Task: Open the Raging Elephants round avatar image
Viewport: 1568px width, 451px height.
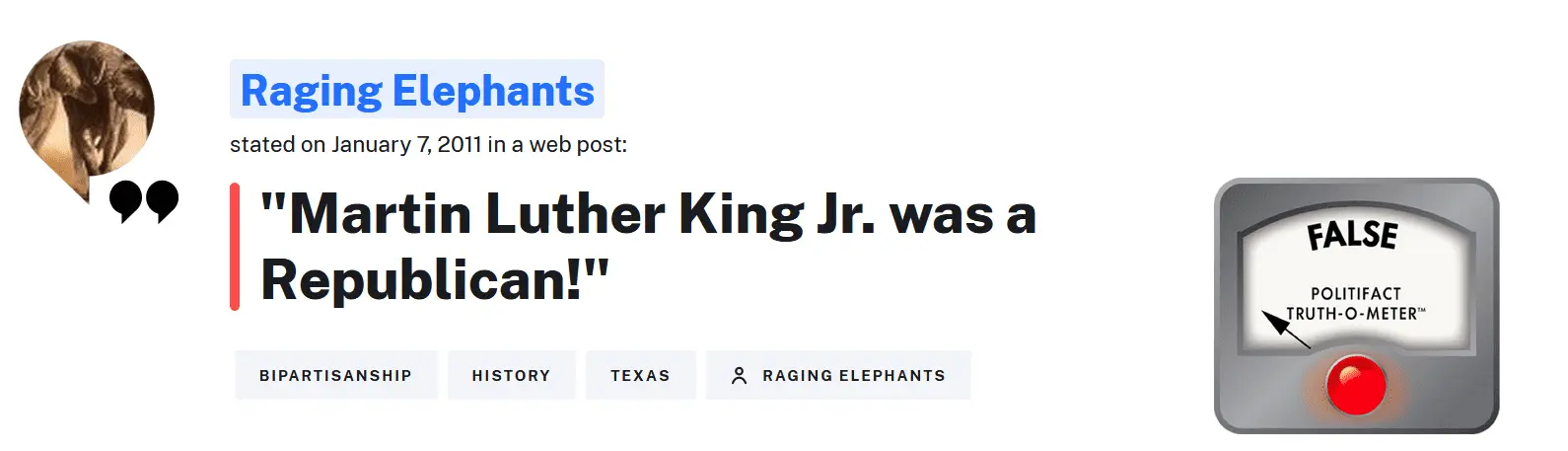Action: pos(87,106)
